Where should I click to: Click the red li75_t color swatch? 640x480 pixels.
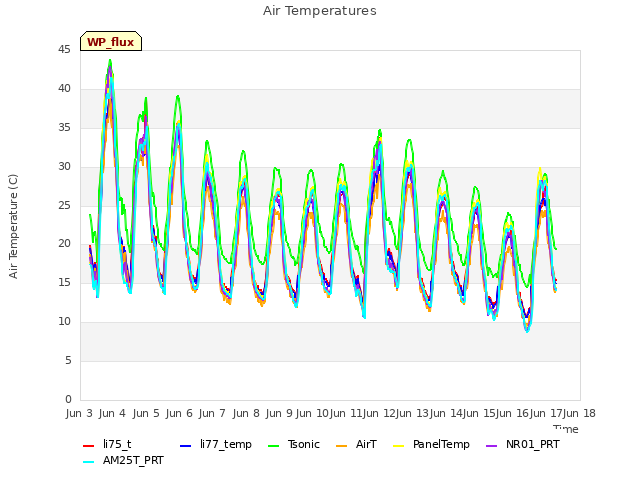(89, 446)
